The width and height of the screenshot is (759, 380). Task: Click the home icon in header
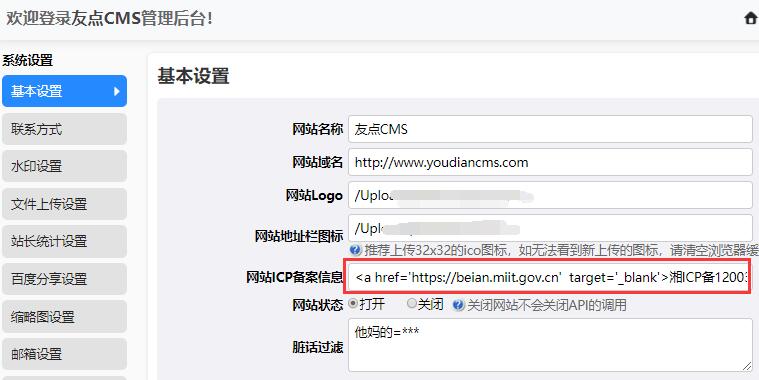(x=751, y=18)
